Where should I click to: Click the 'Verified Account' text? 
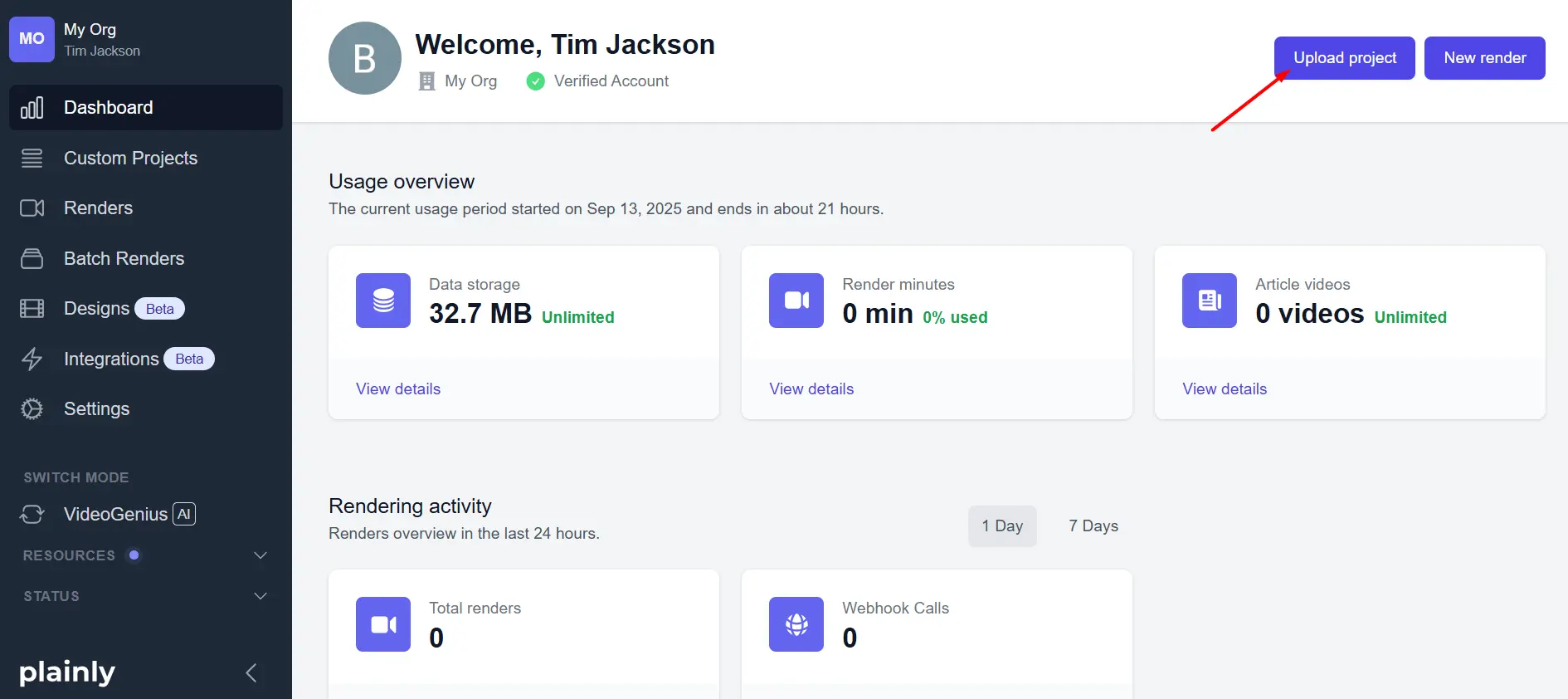point(611,81)
